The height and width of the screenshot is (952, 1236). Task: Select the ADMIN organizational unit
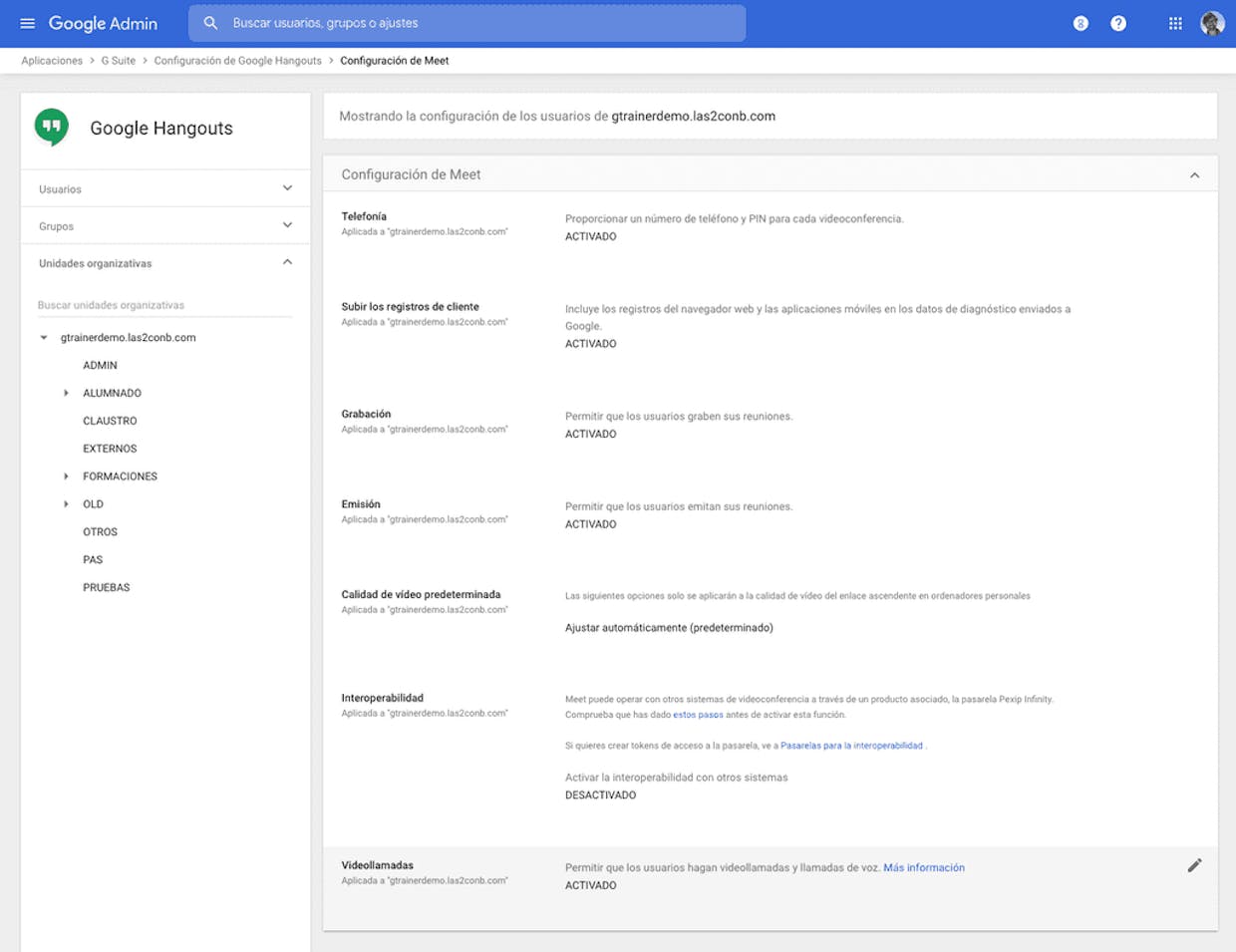click(100, 366)
